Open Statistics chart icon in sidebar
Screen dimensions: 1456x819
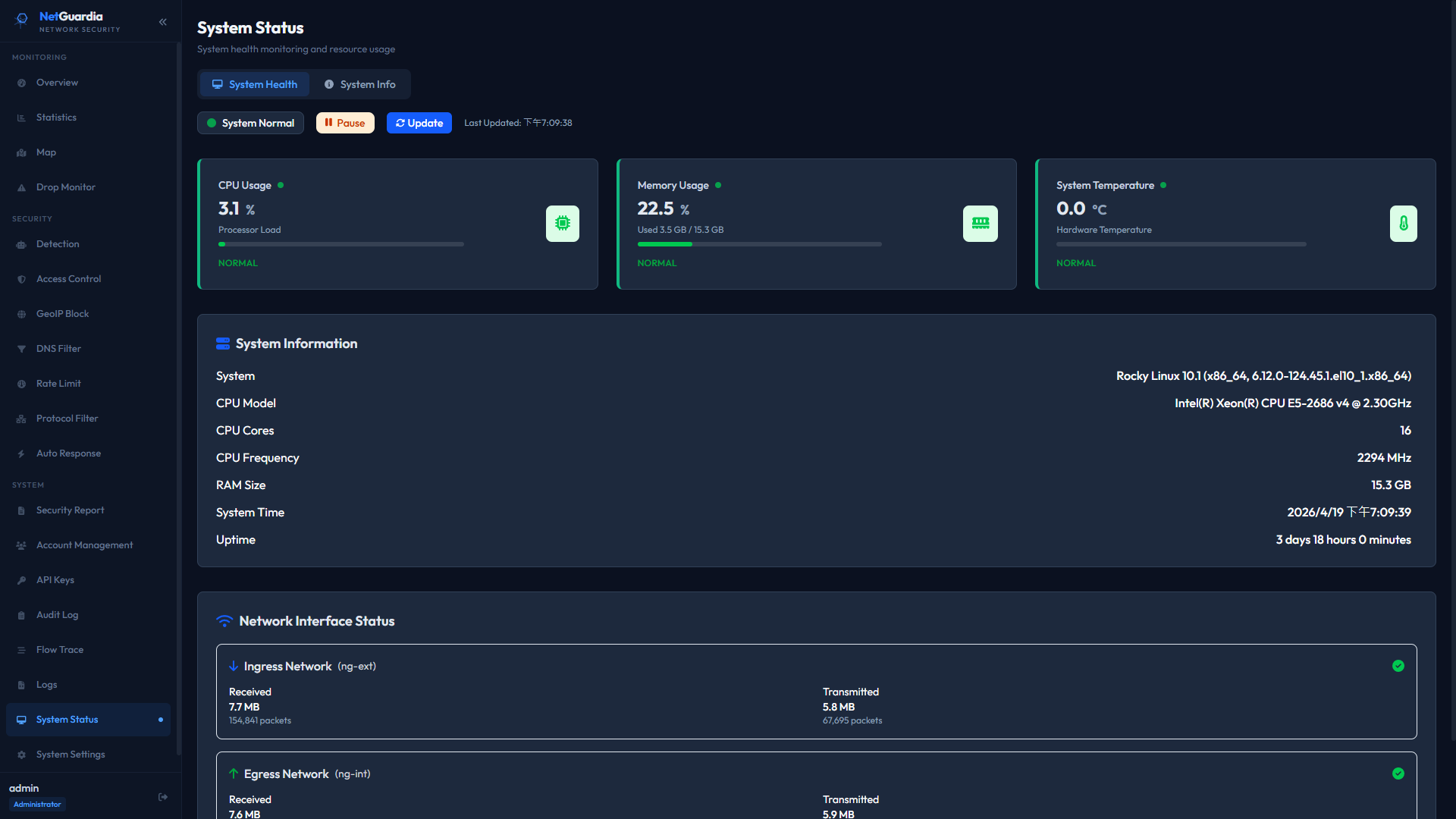point(21,118)
